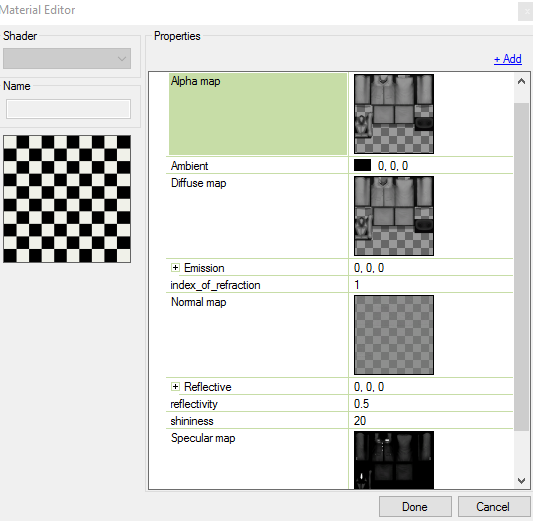Expand the Emission property
533x521 pixels.
coord(175,268)
